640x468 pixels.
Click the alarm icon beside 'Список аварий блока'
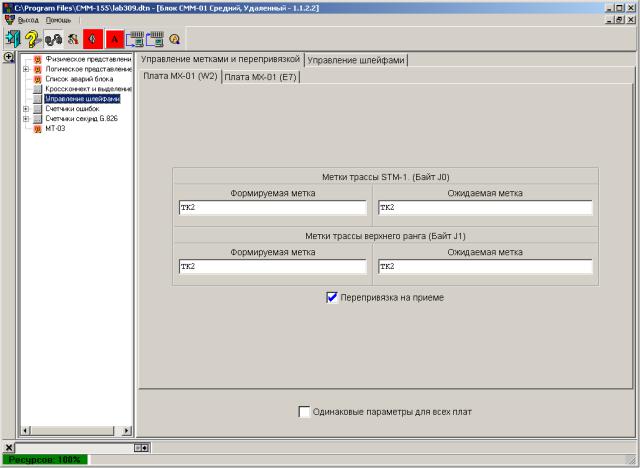coord(38,79)
